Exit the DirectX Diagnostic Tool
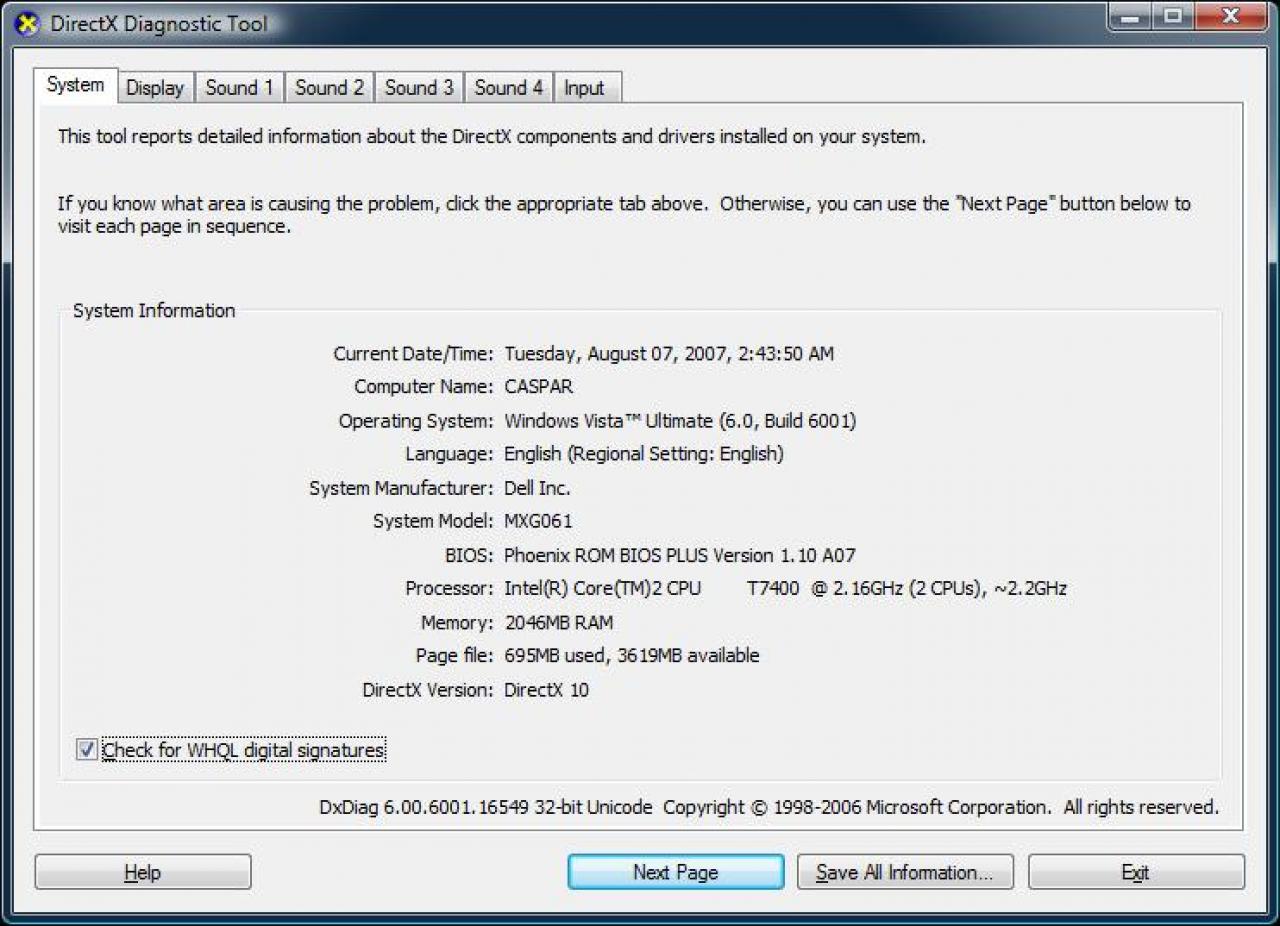This screenshot has height=926, width=1280. click(1136, 872)
